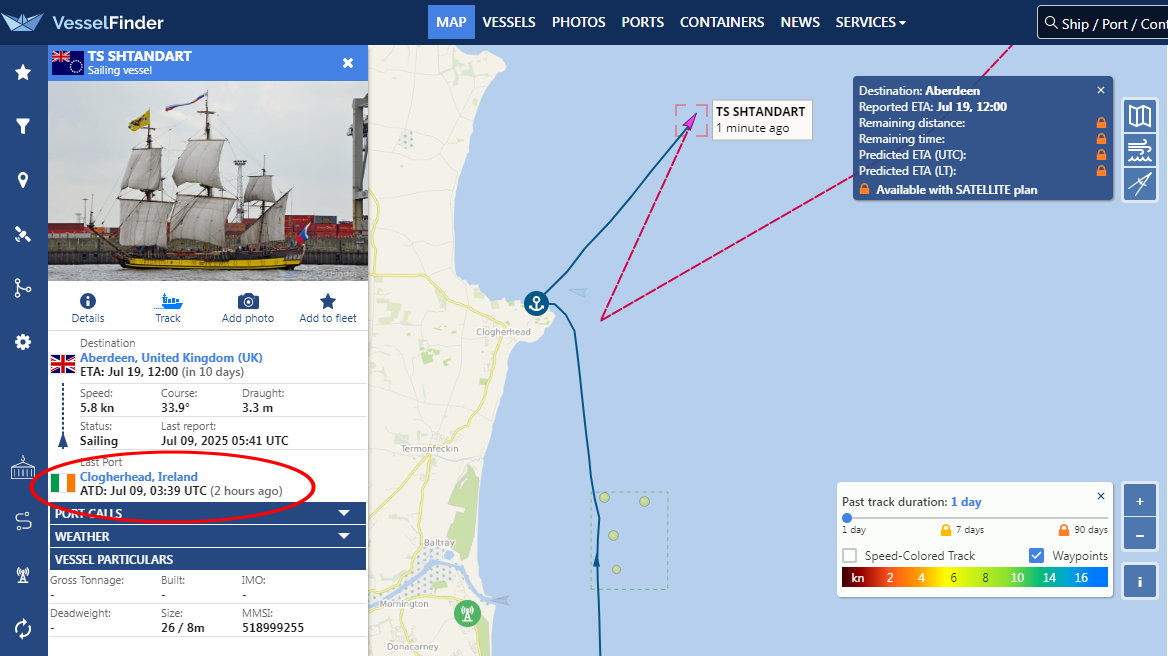Open the map pin places icon
This screenshot has height=656, width=1168.
click(23, 180)
